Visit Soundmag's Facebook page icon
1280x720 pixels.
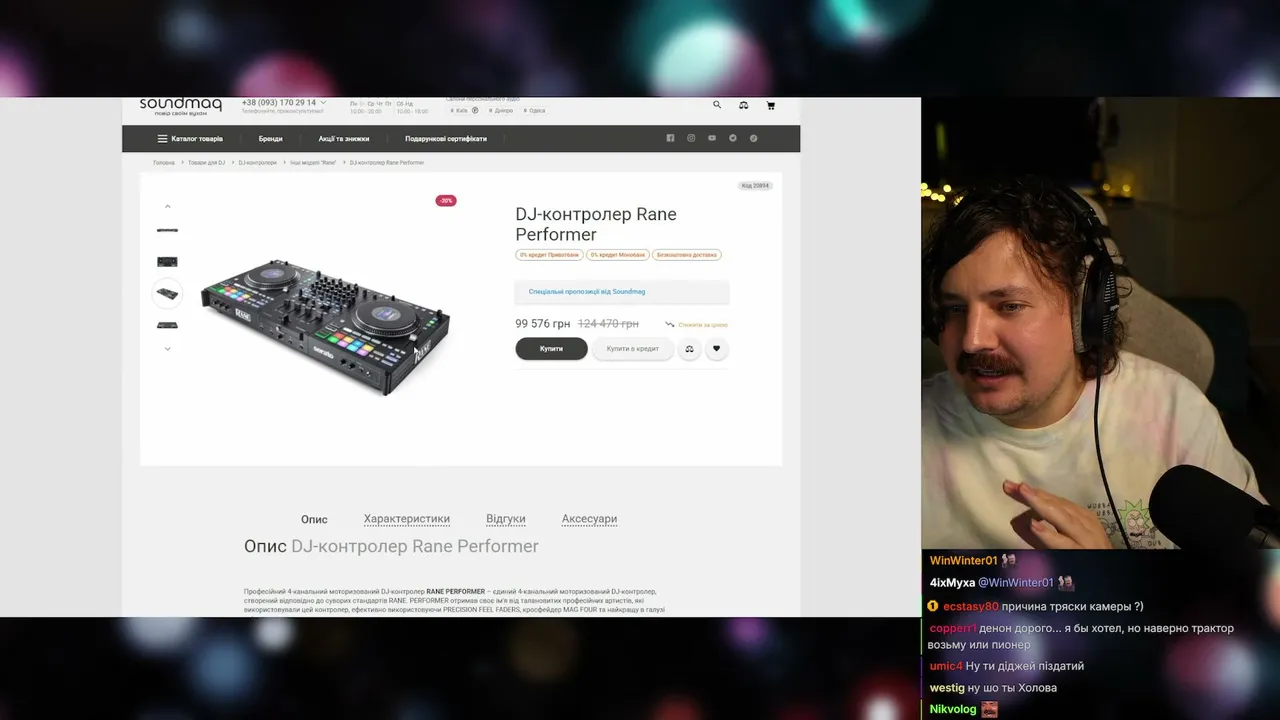tap(670, 138)
